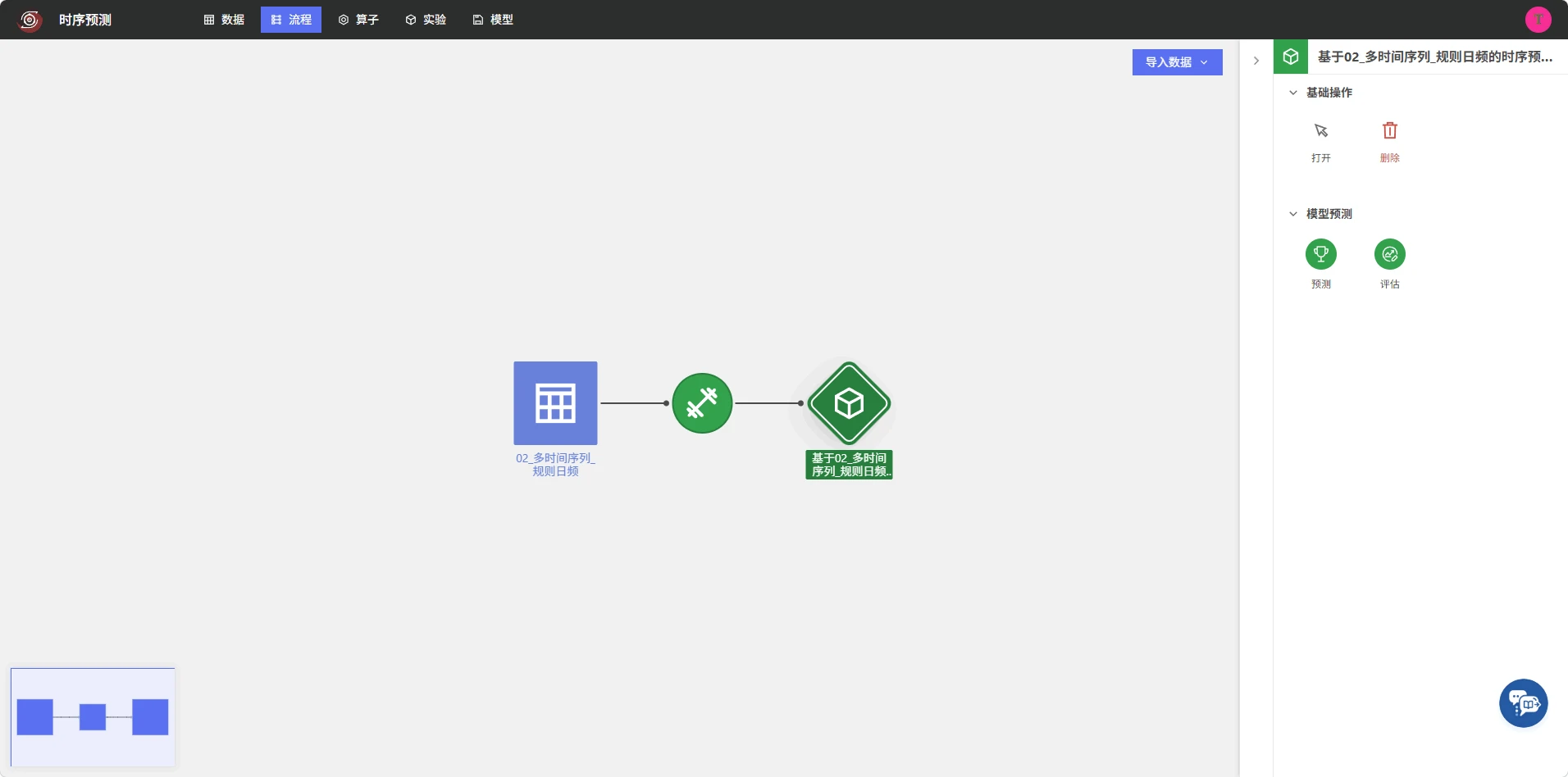Select the blue table dataset node
The width and height of the screenshot is (1568, 777).
point(555,403)
